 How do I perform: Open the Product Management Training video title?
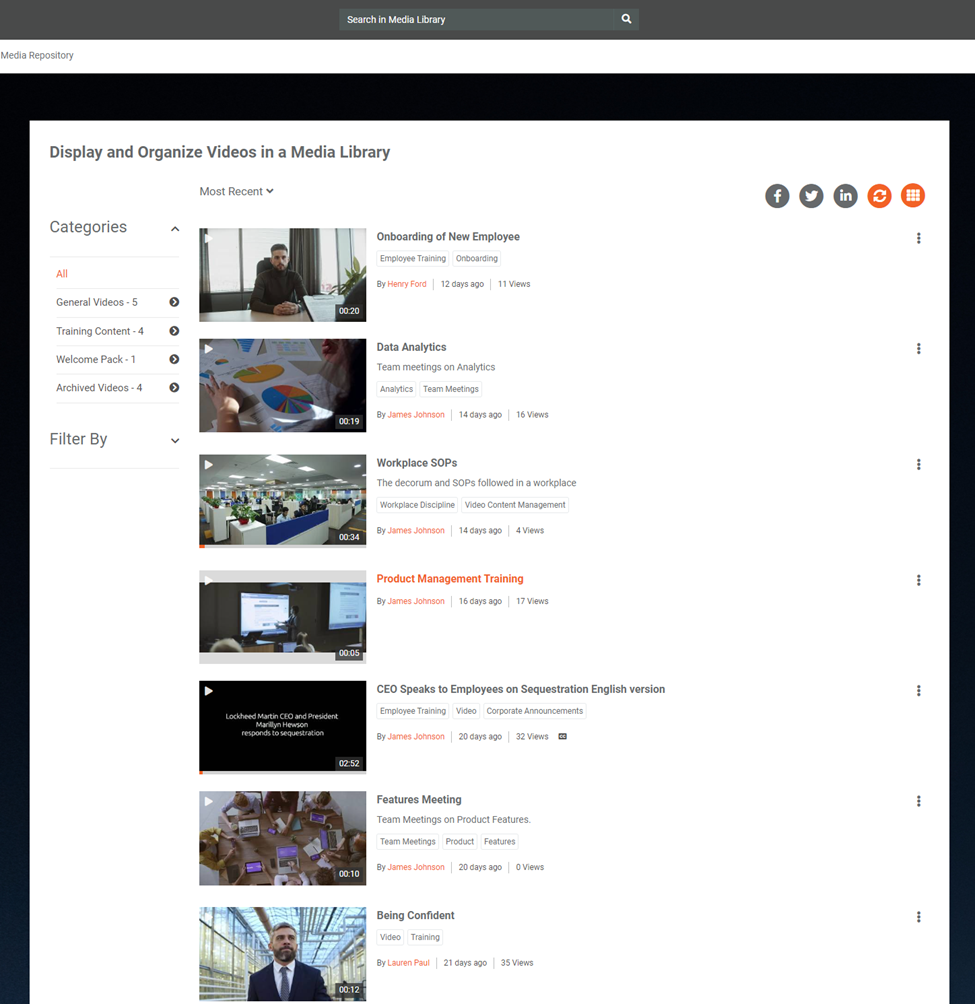tap(450, 579)
